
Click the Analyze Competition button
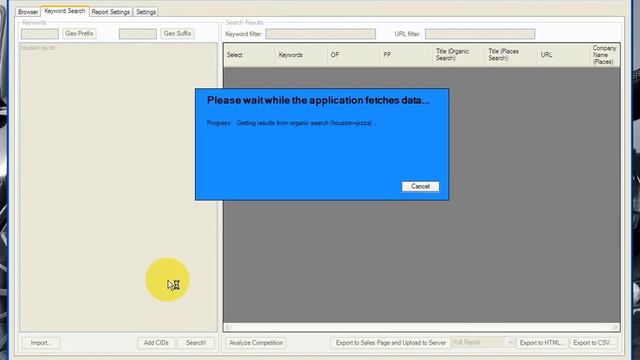tap(256, 343)
